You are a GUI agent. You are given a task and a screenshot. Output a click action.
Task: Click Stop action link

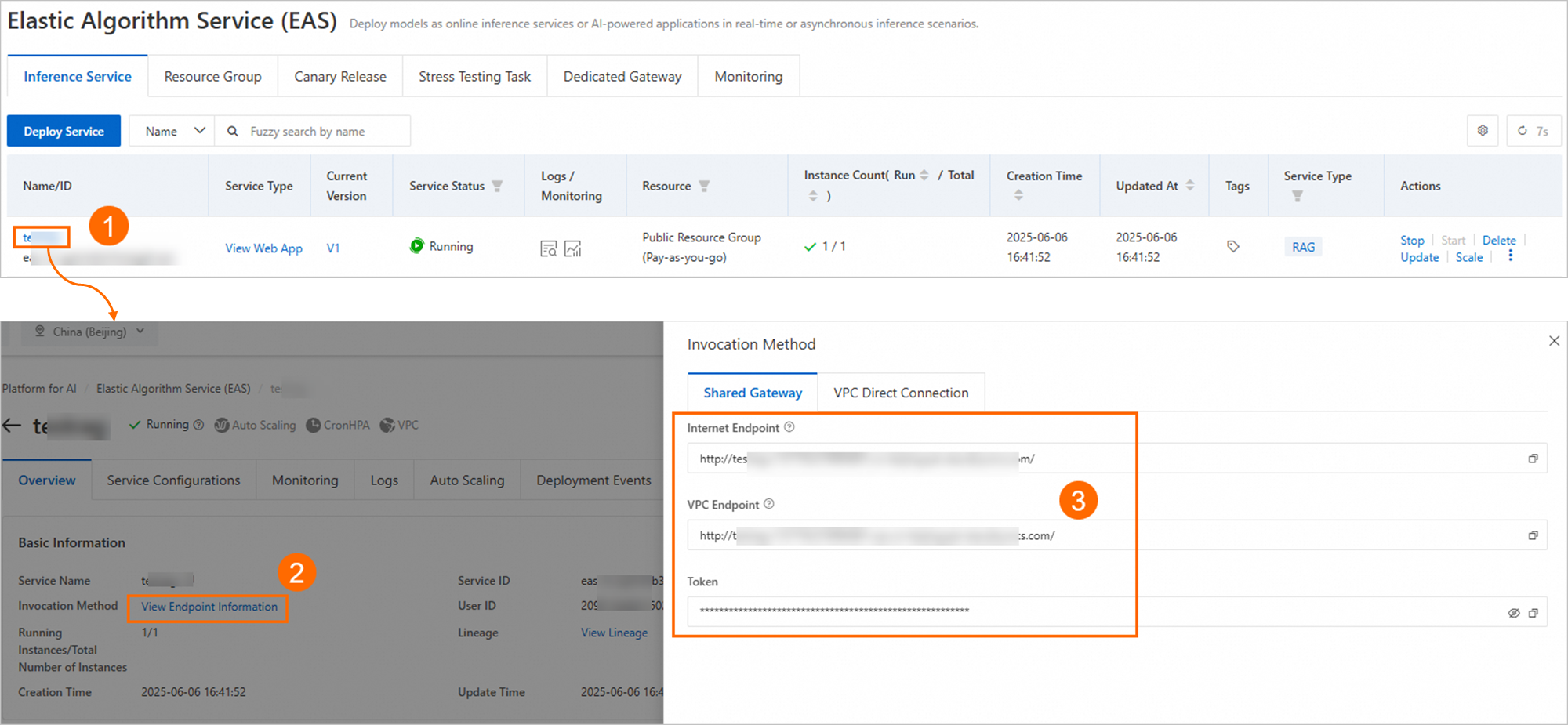tap(1412, 240)
